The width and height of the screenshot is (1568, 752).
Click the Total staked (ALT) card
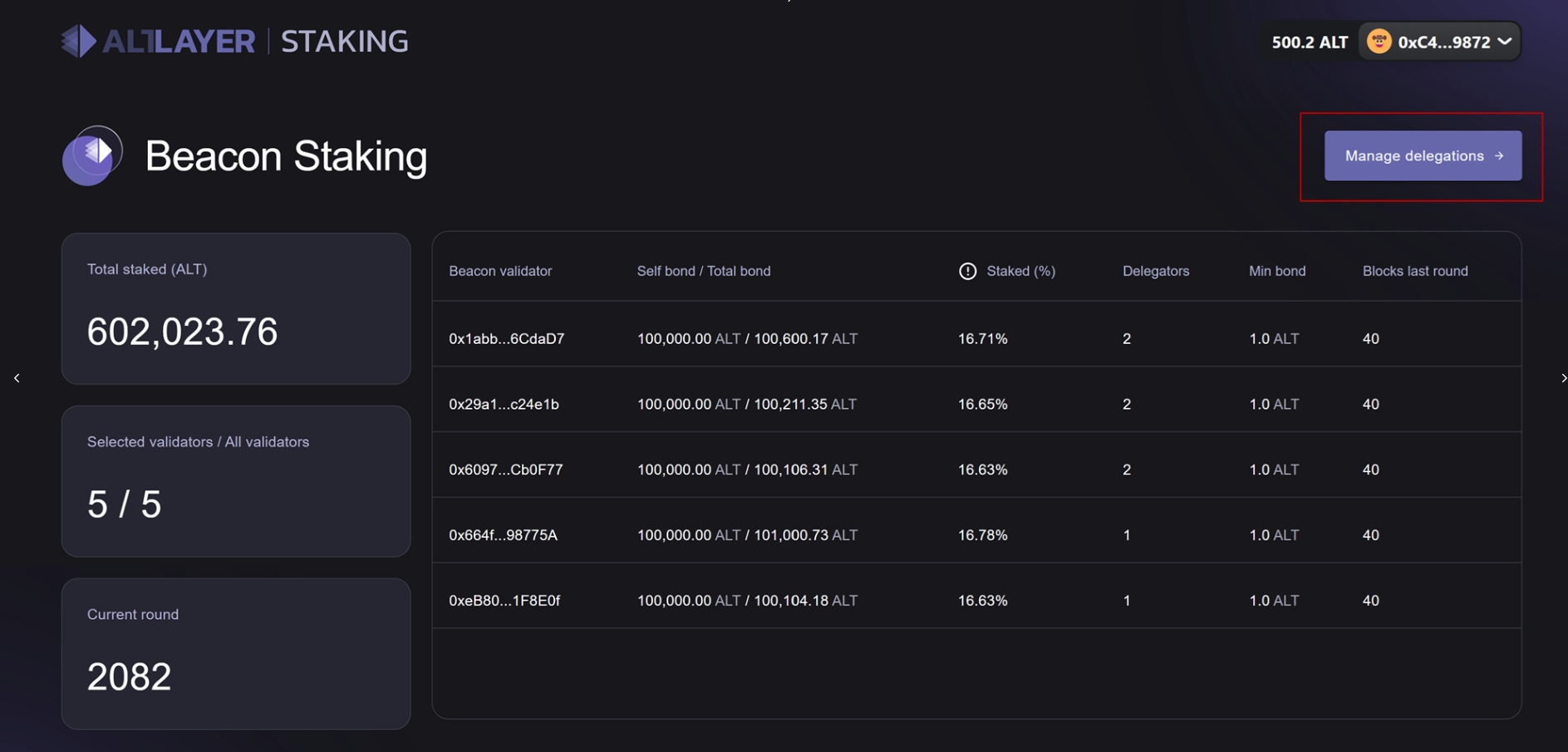pos(236,308)
